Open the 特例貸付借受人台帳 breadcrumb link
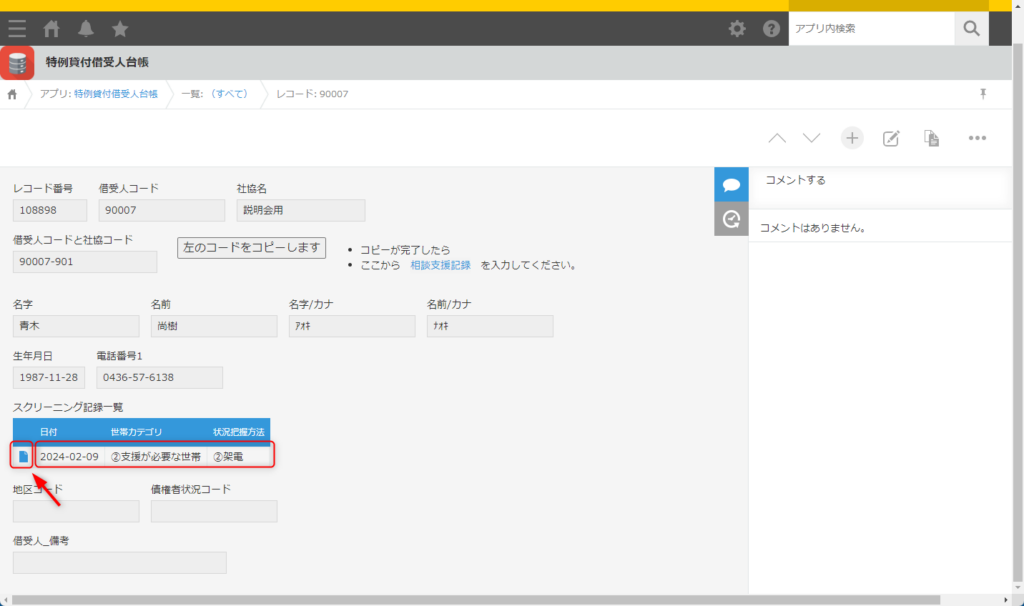Image resolution: width=1024 pixels, height=606 pixels. [115, 94]
